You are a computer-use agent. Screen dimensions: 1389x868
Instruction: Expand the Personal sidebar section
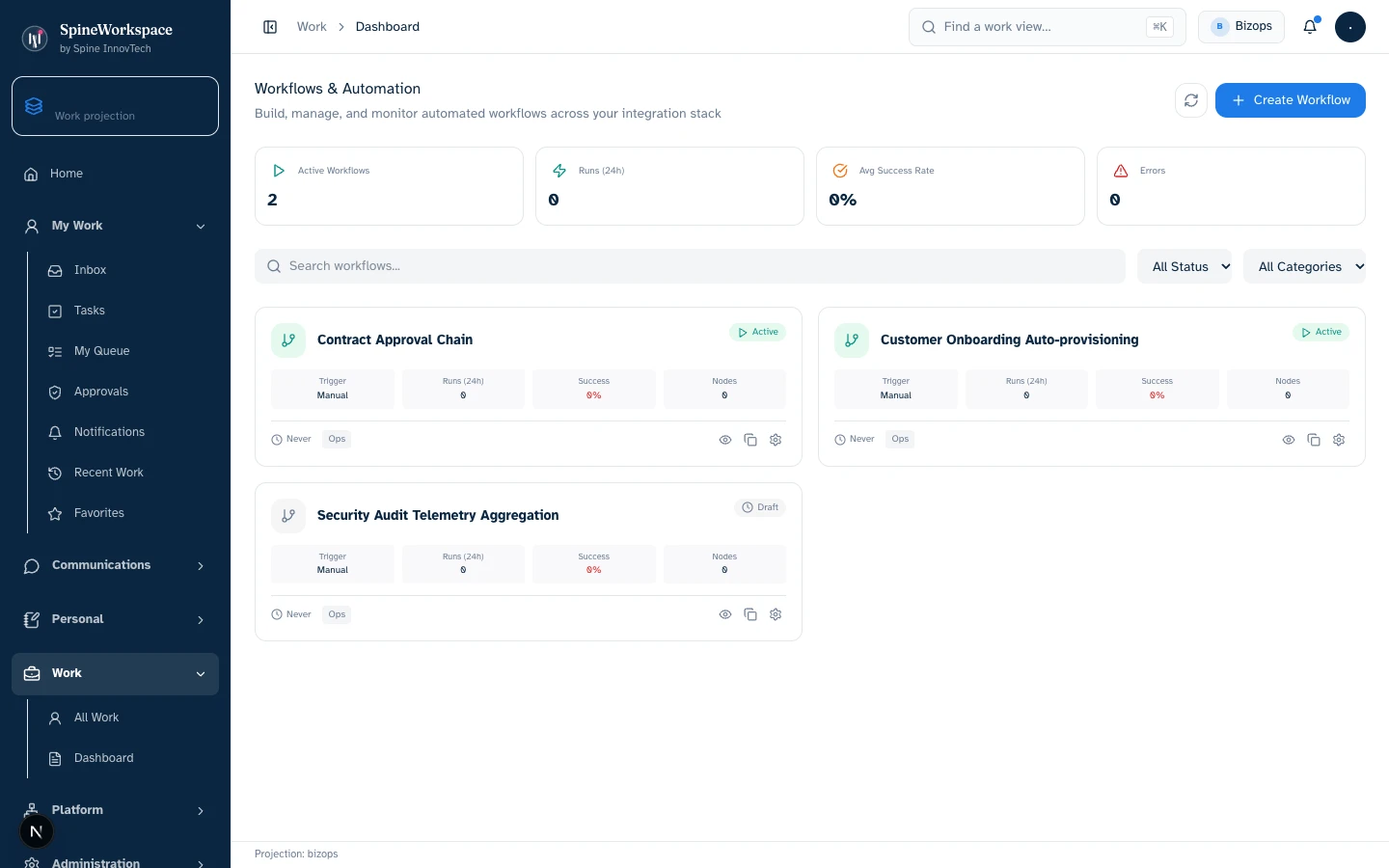[x=115, y=619]
